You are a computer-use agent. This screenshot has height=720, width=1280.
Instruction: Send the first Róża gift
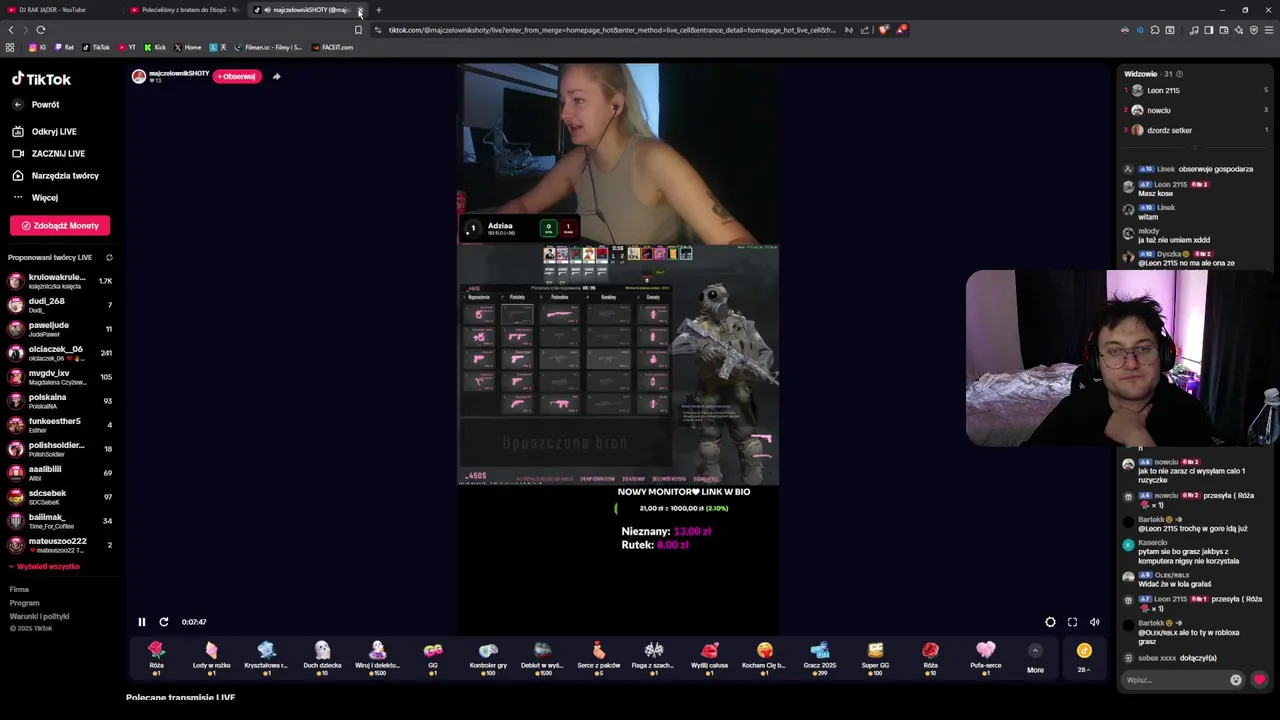point(156,658)
